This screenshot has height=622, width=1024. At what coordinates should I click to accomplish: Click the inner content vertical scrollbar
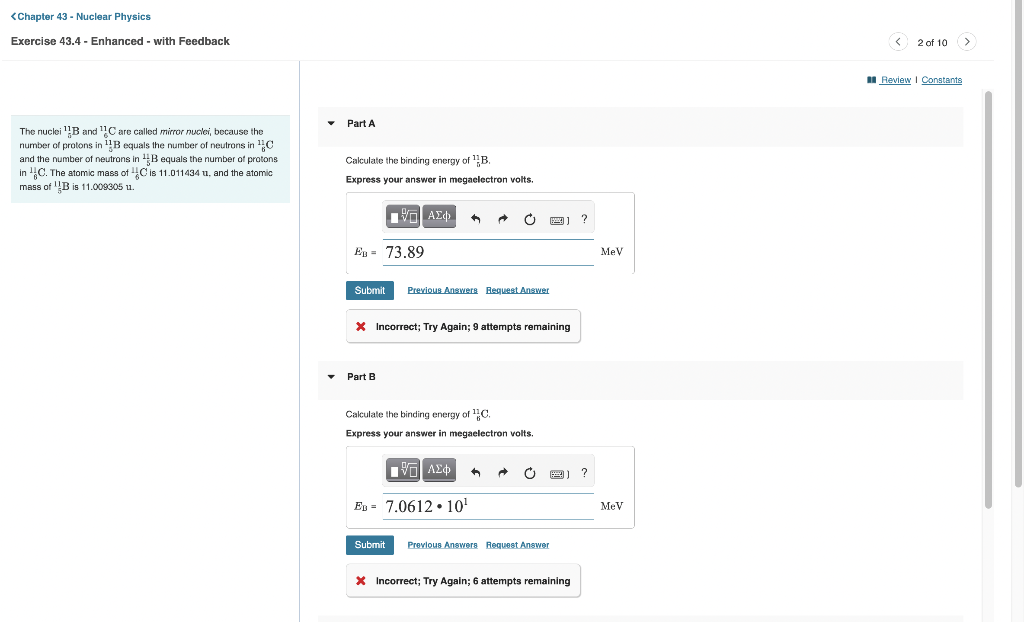988,300
